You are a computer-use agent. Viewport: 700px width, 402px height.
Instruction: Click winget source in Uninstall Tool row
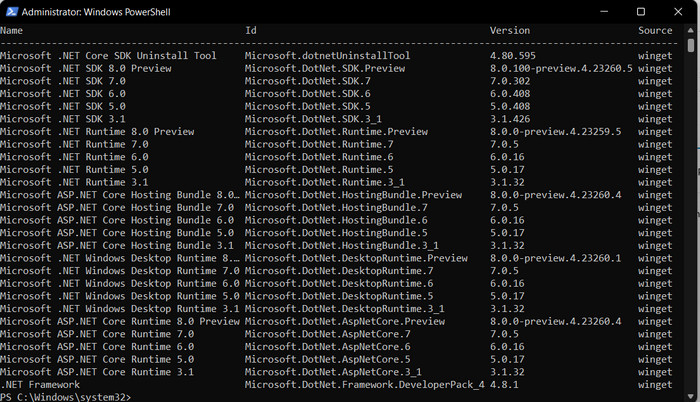(655, 56)
